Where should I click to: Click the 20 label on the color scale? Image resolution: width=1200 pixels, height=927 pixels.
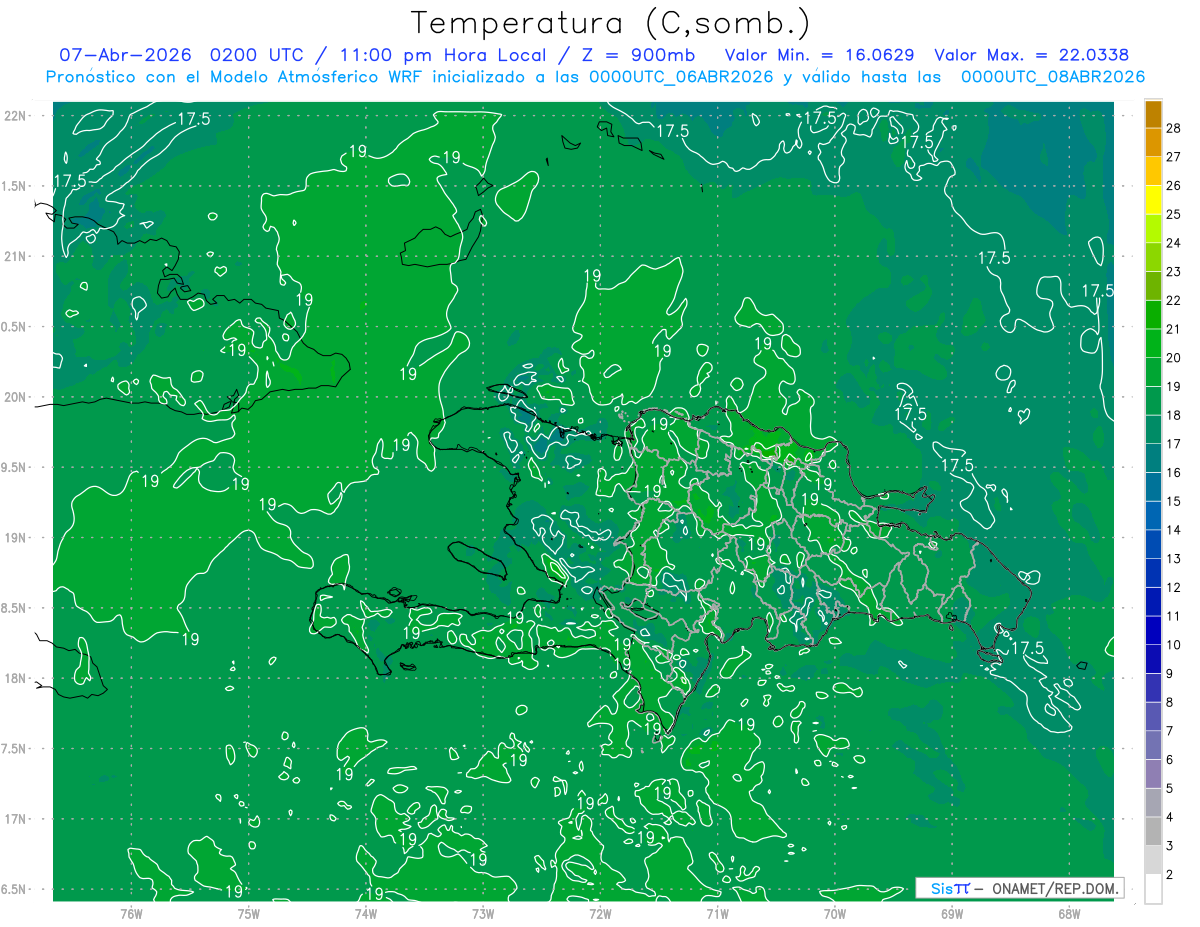pyautogui.click(x=1174, y=358)
